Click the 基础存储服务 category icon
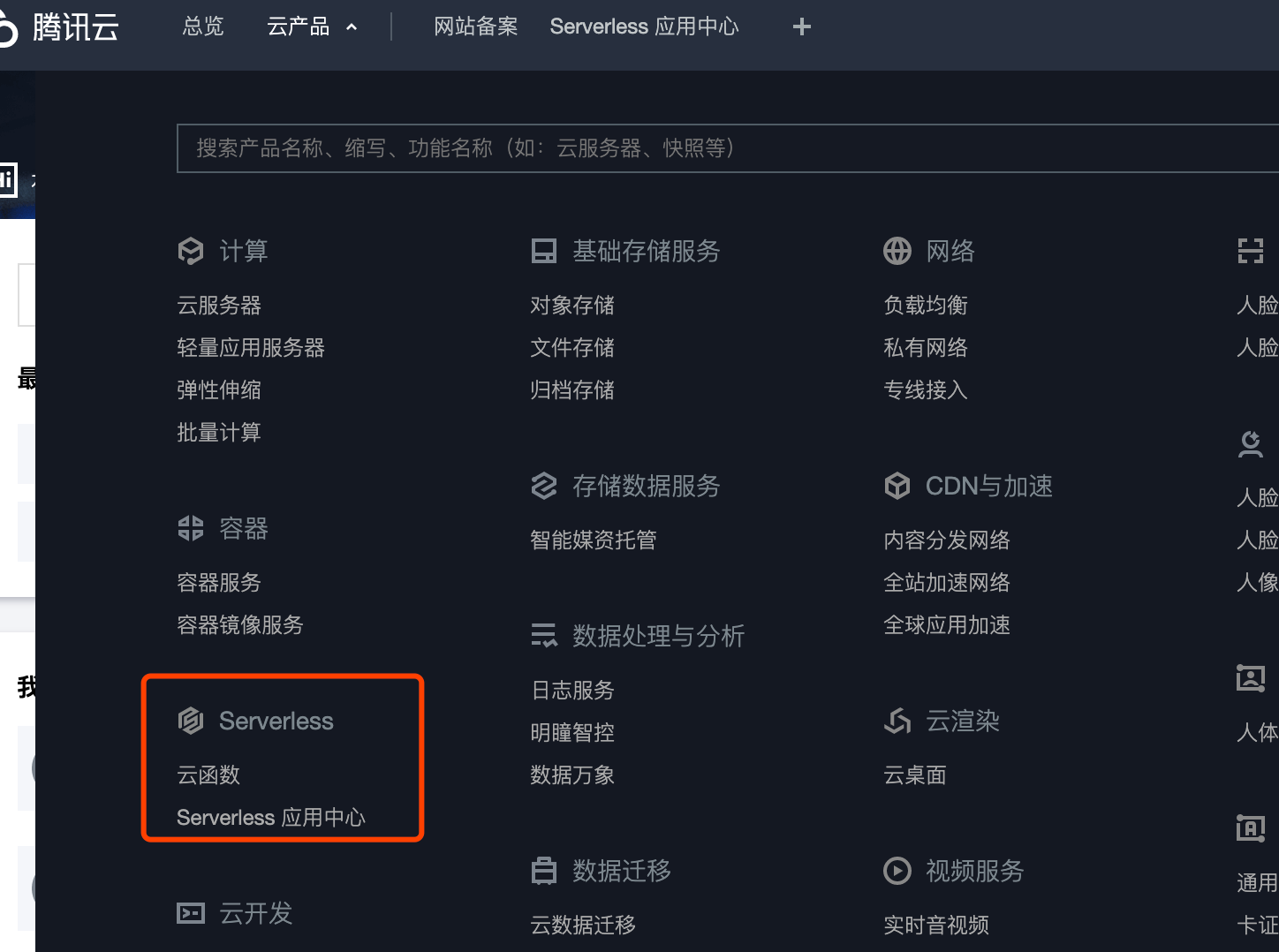Image resolution: width=1279 pixels, height=952 pixels. tap(544, 251)
